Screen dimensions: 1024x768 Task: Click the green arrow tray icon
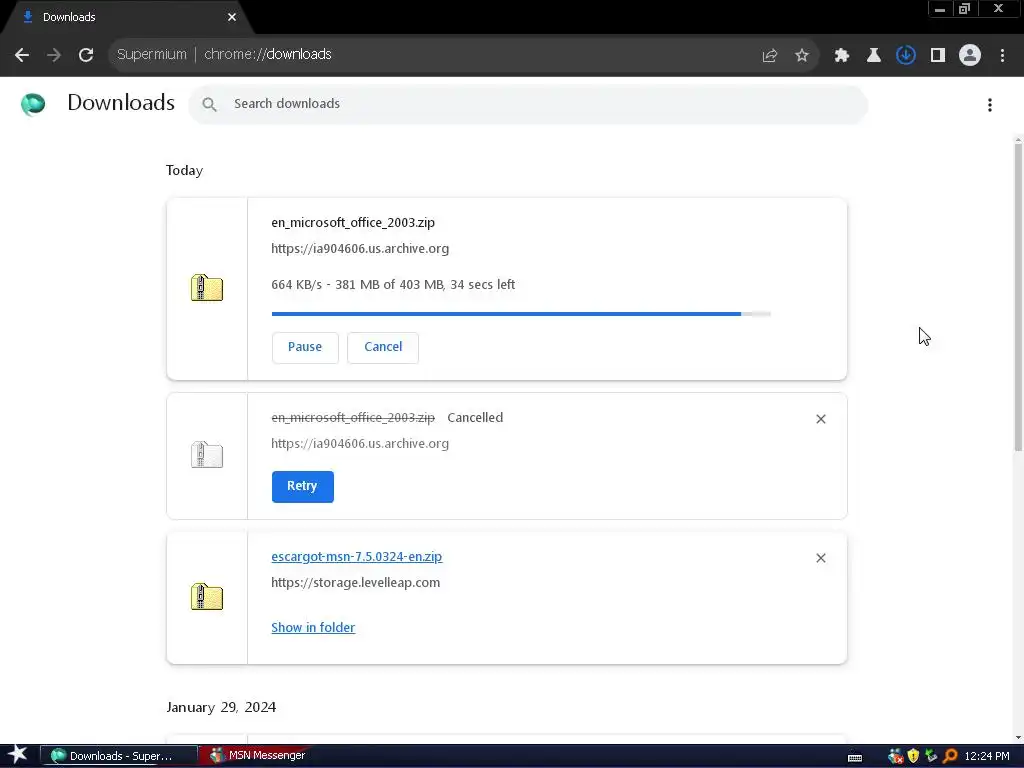coord(931,756)
